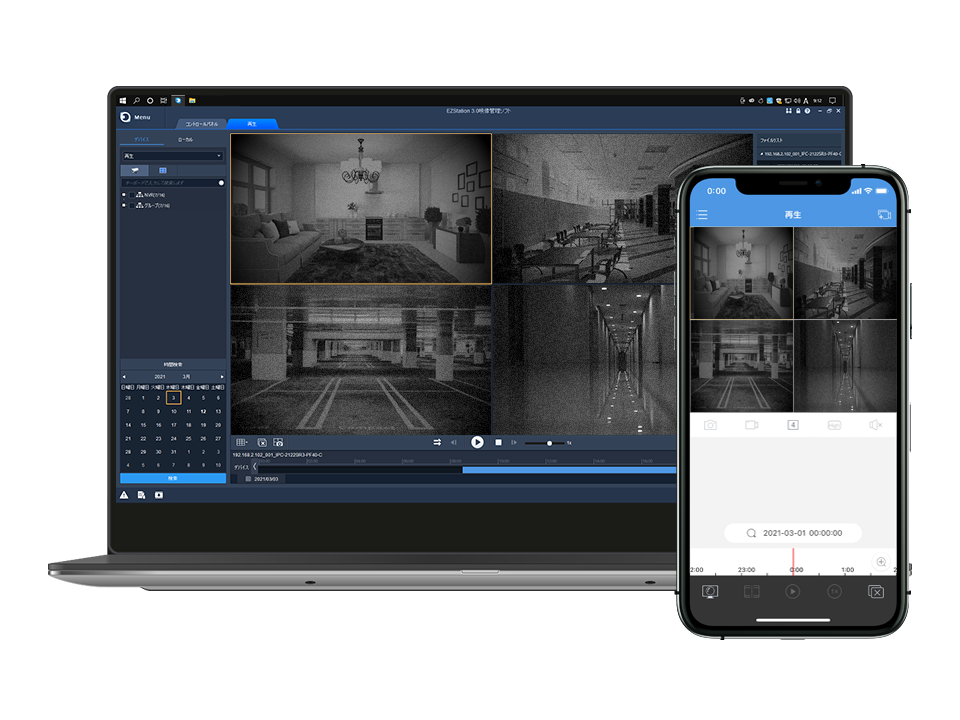Toggle the phone mute speaker icon
960x720 pixels.
tap(876, 425)
